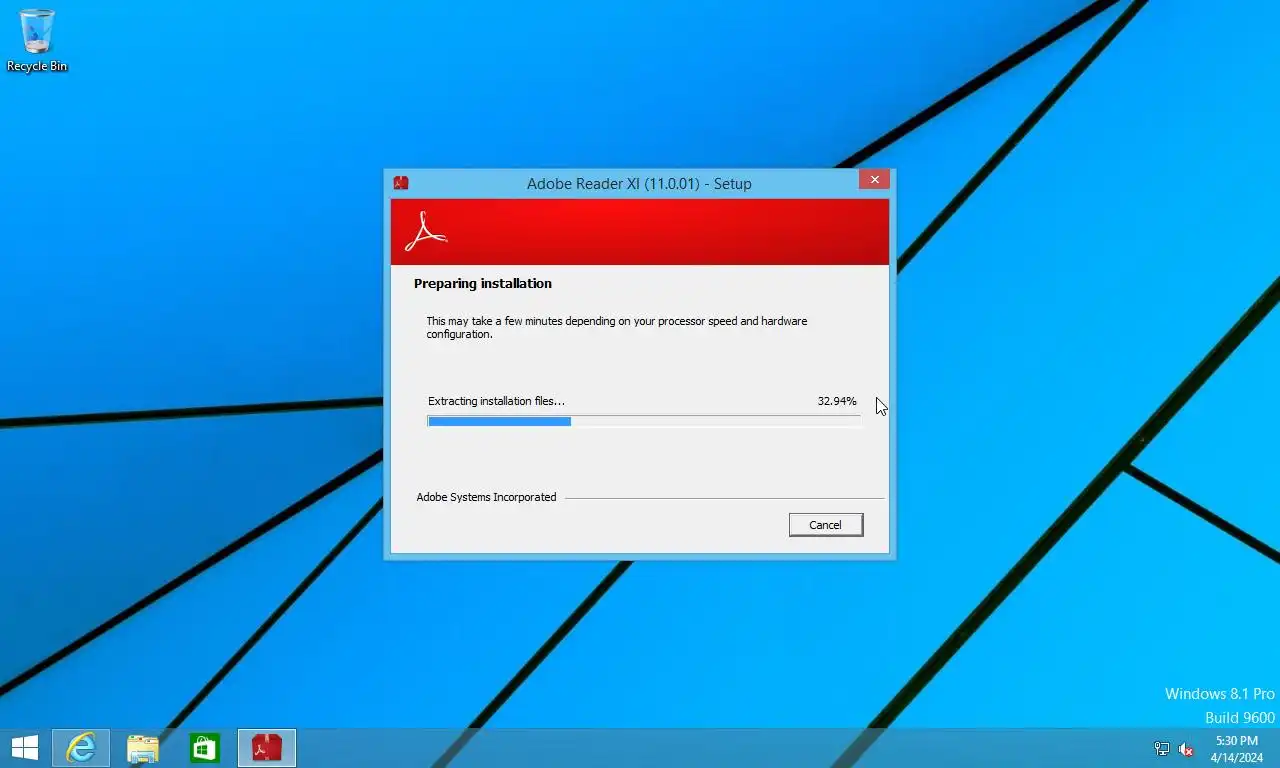1280x768 pixels.
Task: Click the "Preparing installation" heading
Action: pyautogui.click(x=483, y=284)
